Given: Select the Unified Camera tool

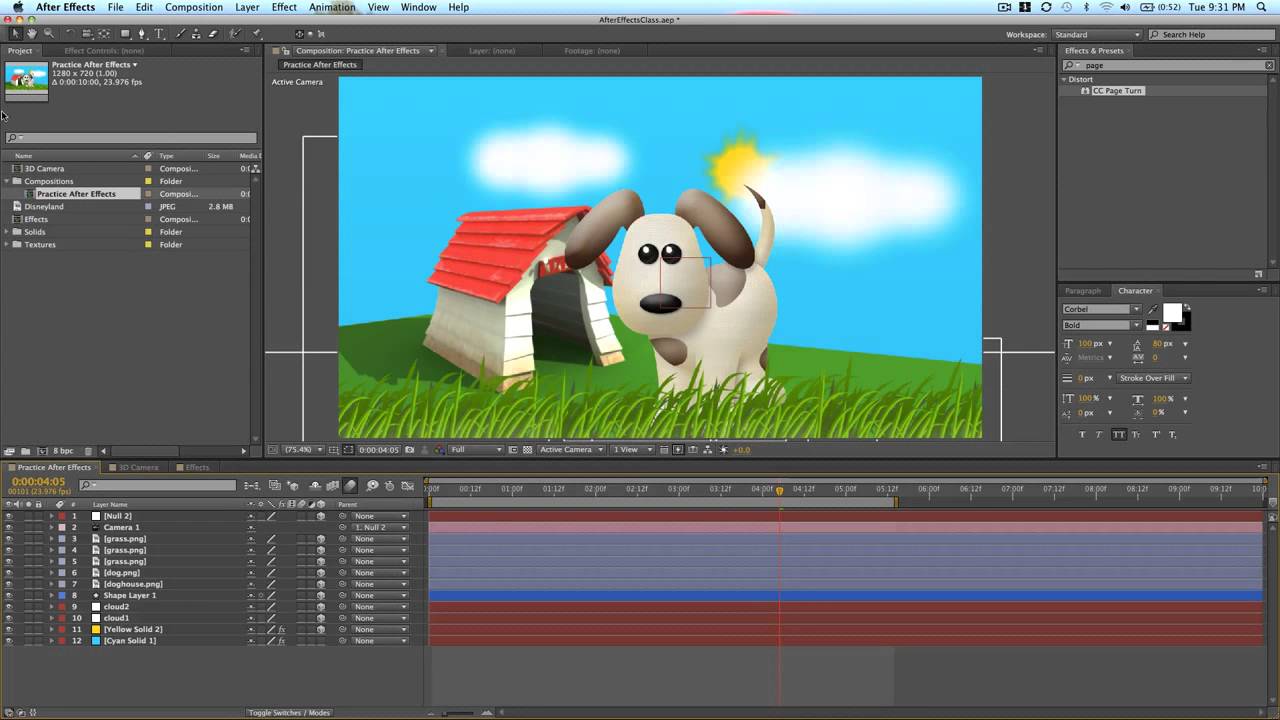Looking at the screenshot, I should point(87,34).
